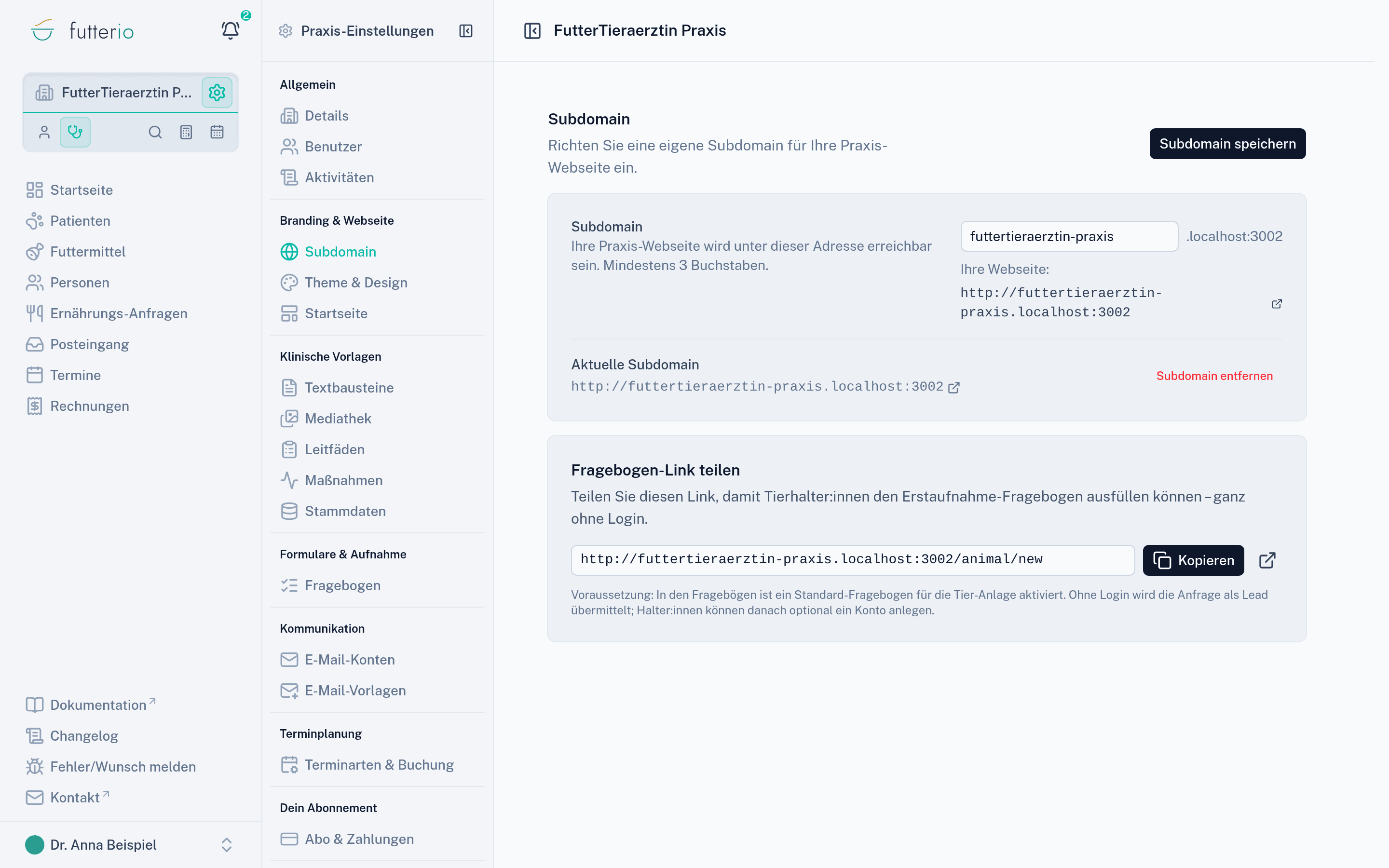Open Posteingang inbox
The width and height of the screenshot is (1389, 868).
pos(78,344)
